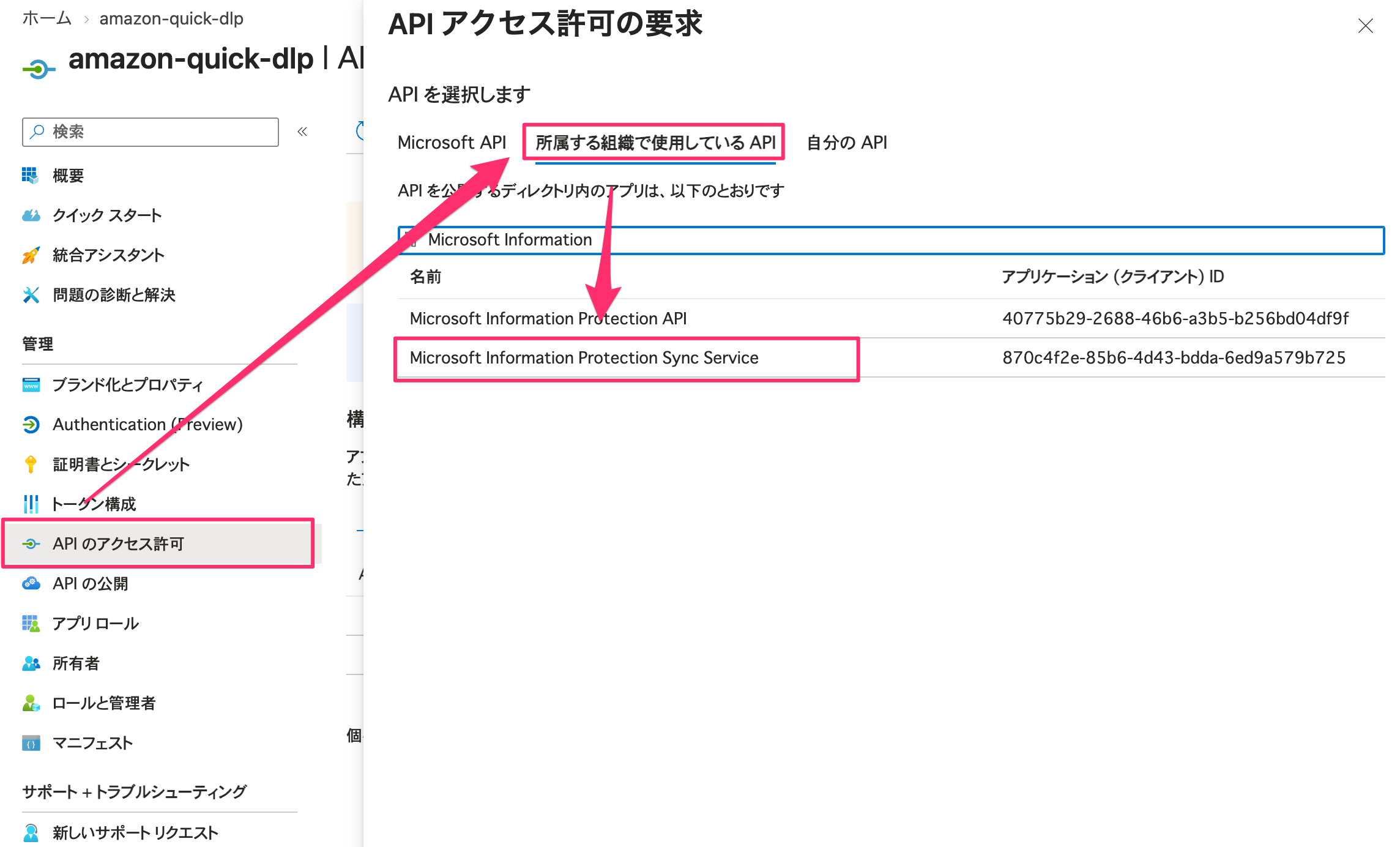1400x847 pixels.
Task: Collapse the sidebar with double chevron
Action: (x=302, y=132)
